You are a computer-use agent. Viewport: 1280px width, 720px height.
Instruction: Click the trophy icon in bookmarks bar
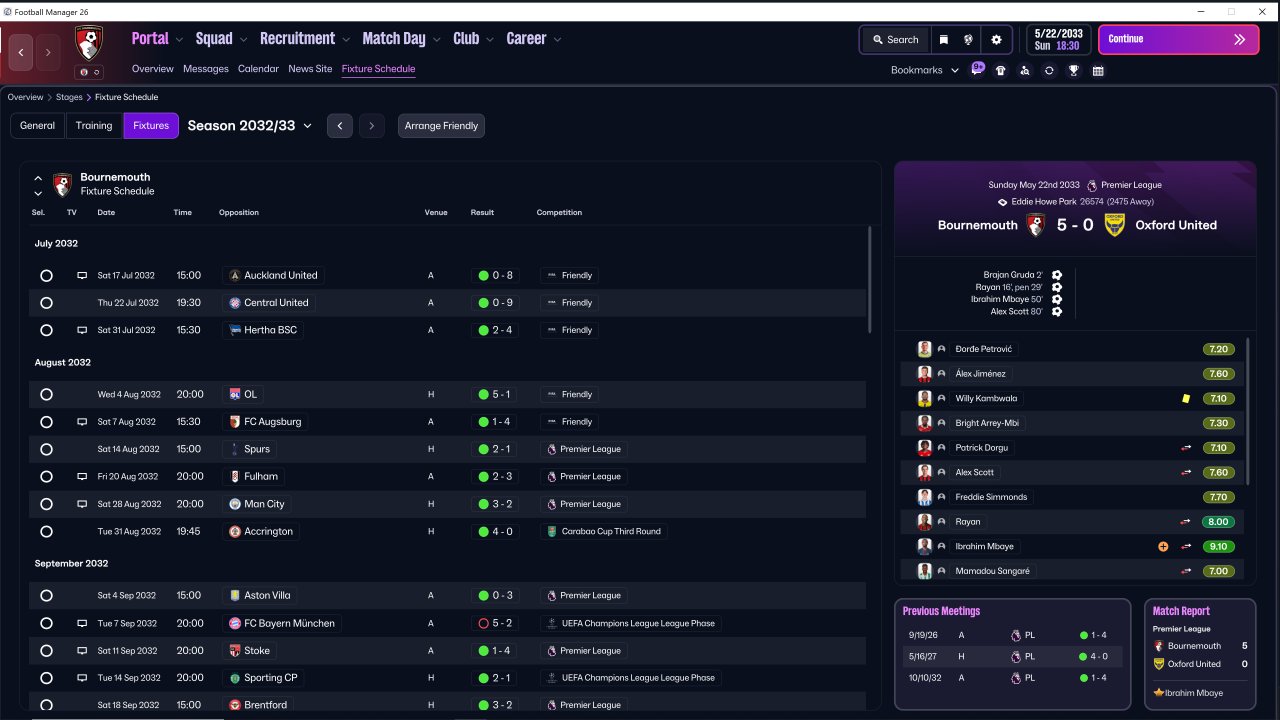pos(1074,71)
